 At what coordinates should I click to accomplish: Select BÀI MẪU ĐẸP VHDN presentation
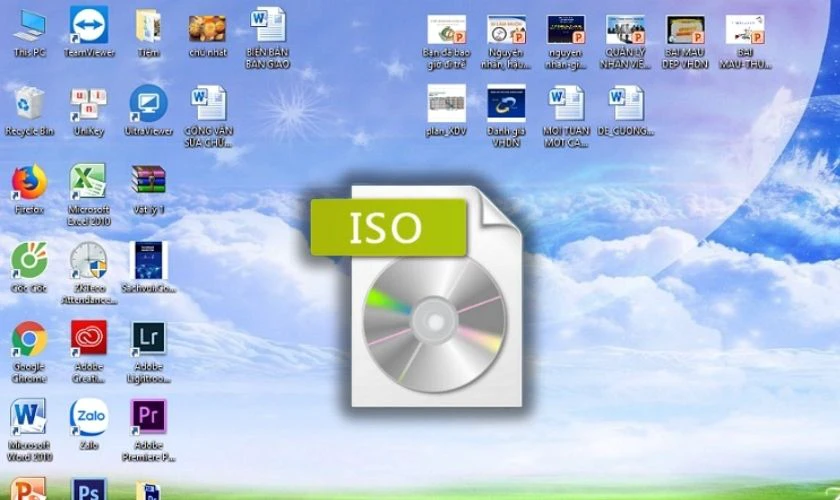coord(685,29)
